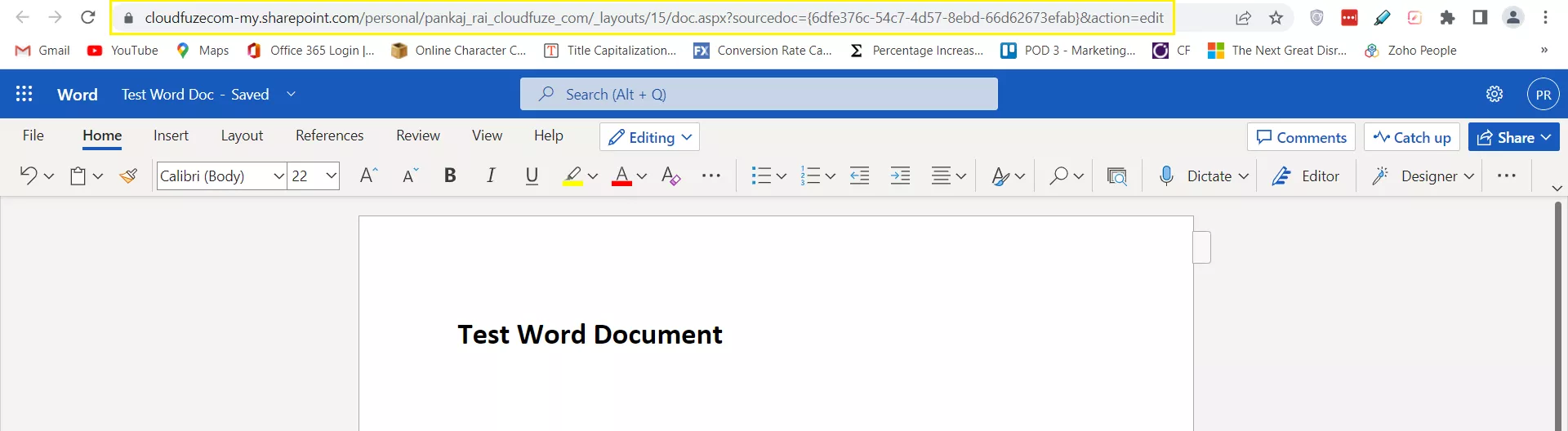Click the Search (Alt + Q) box
This screenshot has width=1568, height=431.
(759, 94)
